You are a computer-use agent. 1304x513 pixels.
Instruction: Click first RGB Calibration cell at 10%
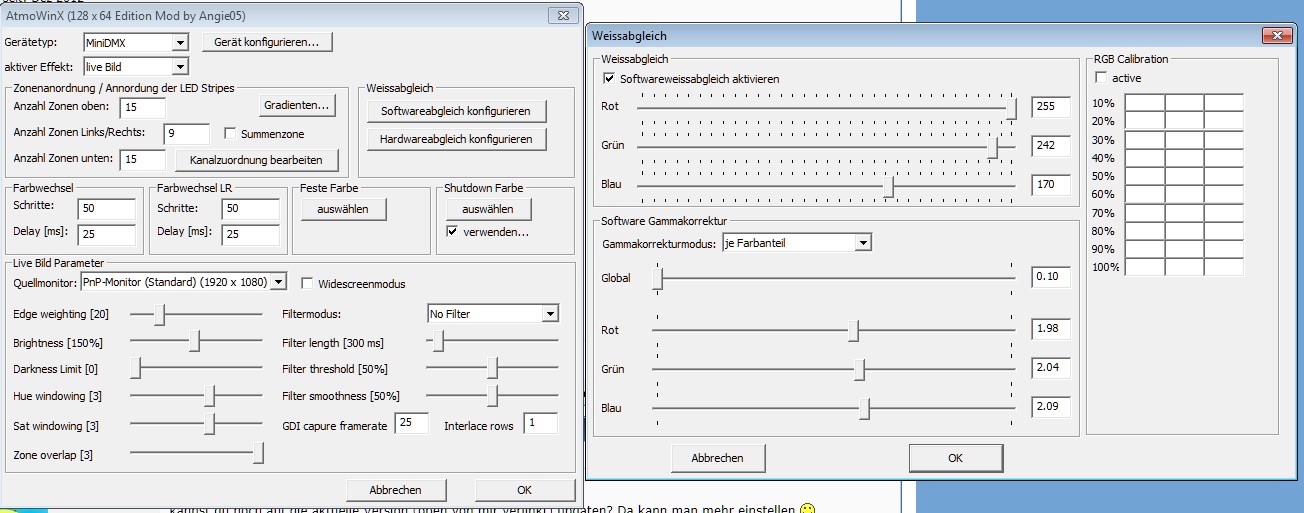[1145, 102]
